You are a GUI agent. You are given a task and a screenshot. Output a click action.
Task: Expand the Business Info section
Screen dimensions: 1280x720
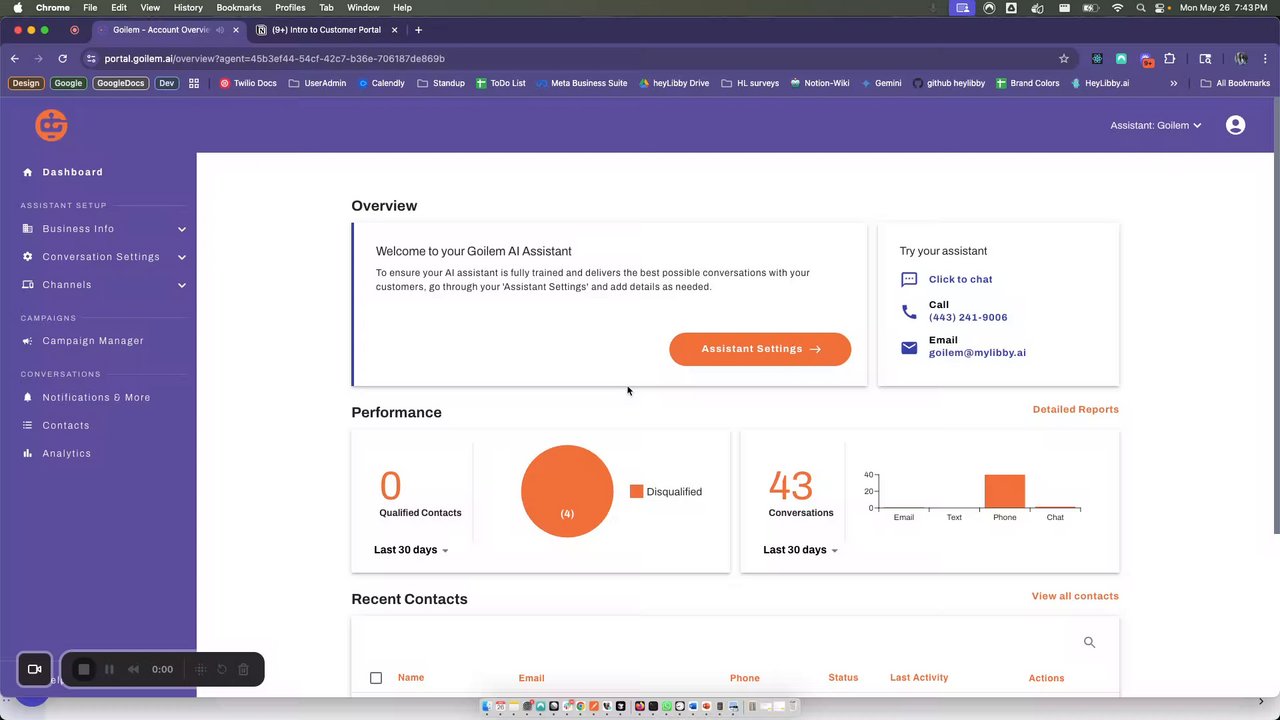point(182,229)
